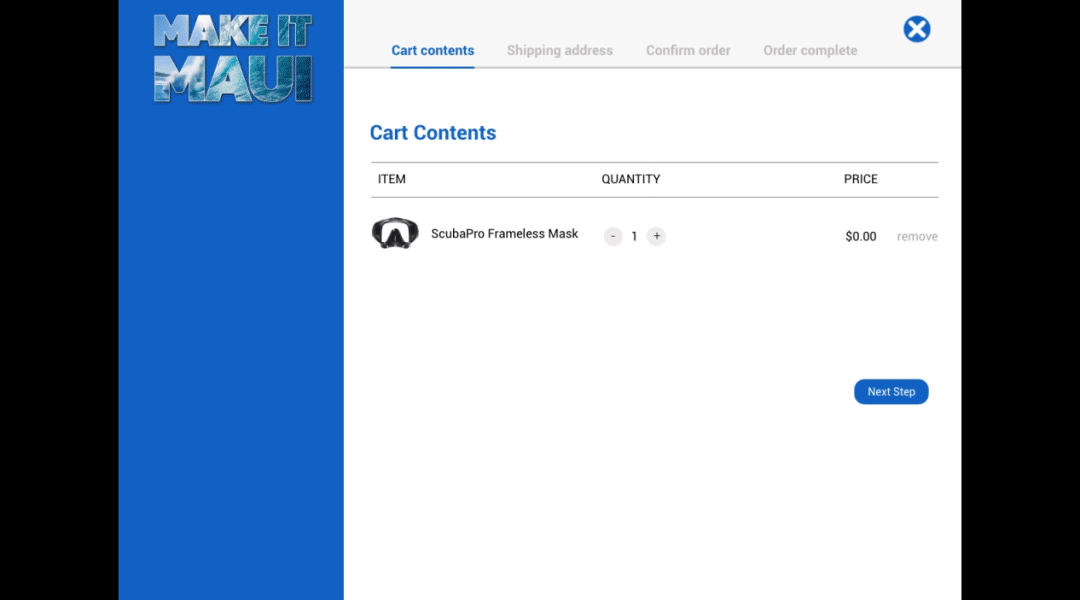Close the cart with the X icon

click(916, 29)
